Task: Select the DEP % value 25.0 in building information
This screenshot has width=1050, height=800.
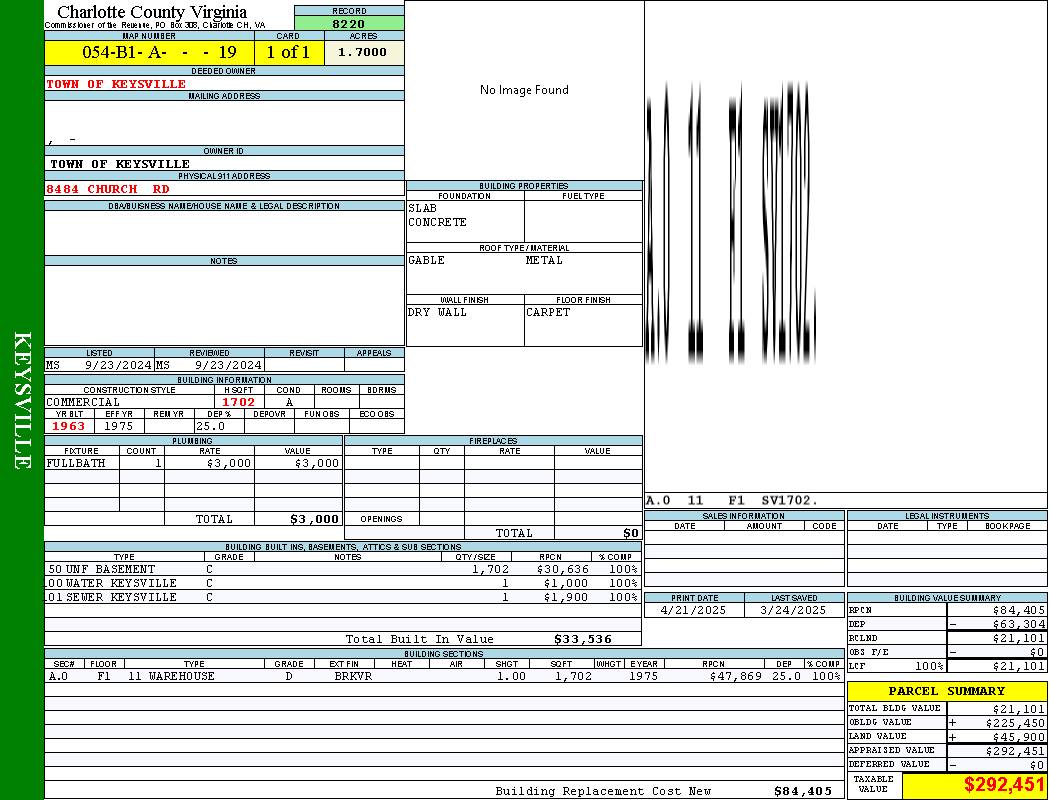Action: 210,426
